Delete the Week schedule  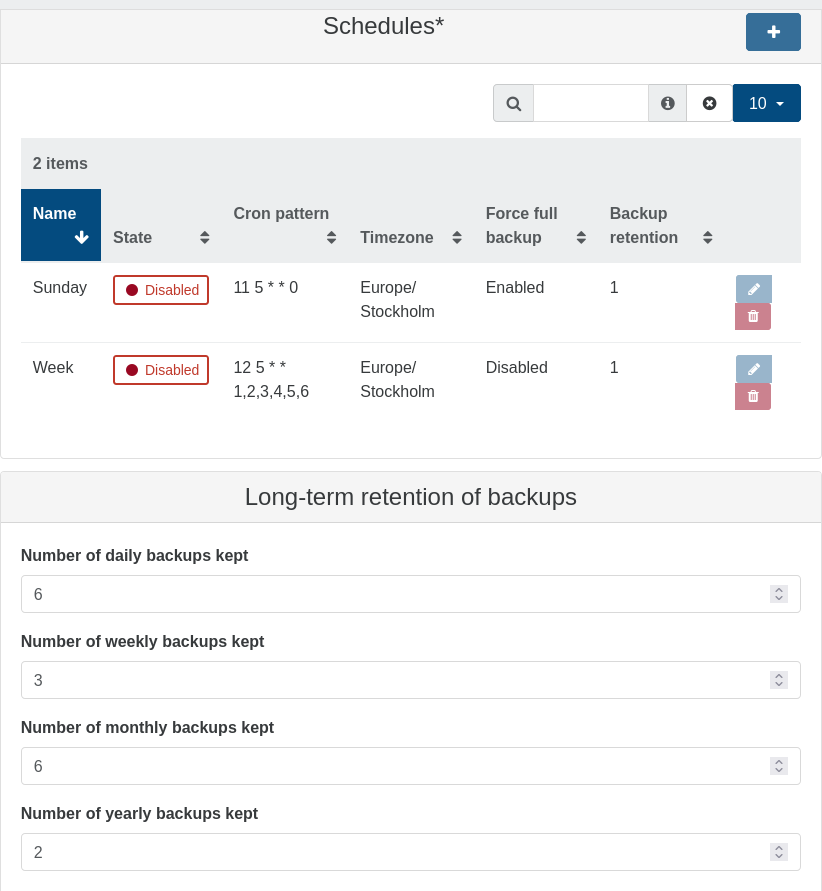753,397
